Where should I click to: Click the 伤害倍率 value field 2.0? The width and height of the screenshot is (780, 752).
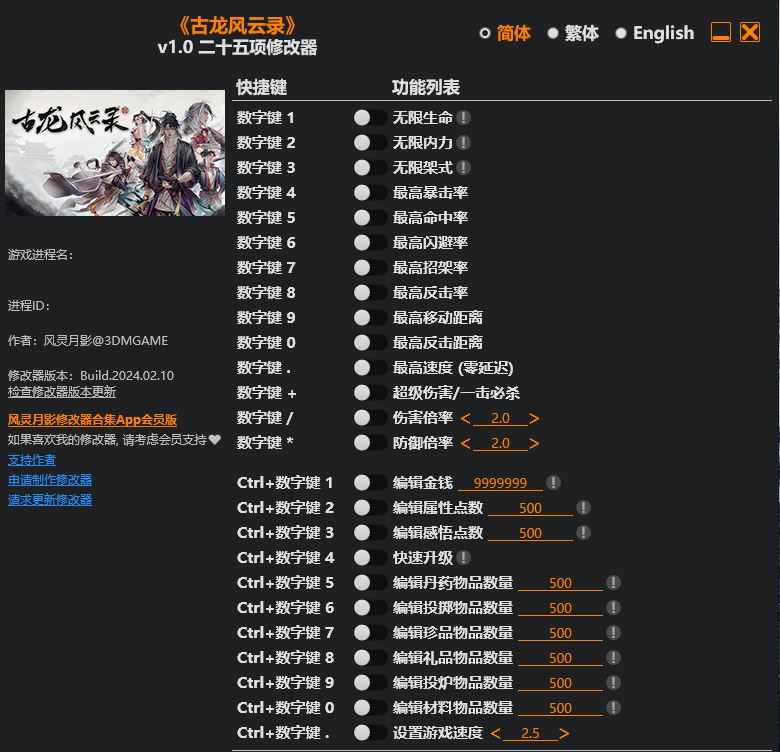pos(500,418)
